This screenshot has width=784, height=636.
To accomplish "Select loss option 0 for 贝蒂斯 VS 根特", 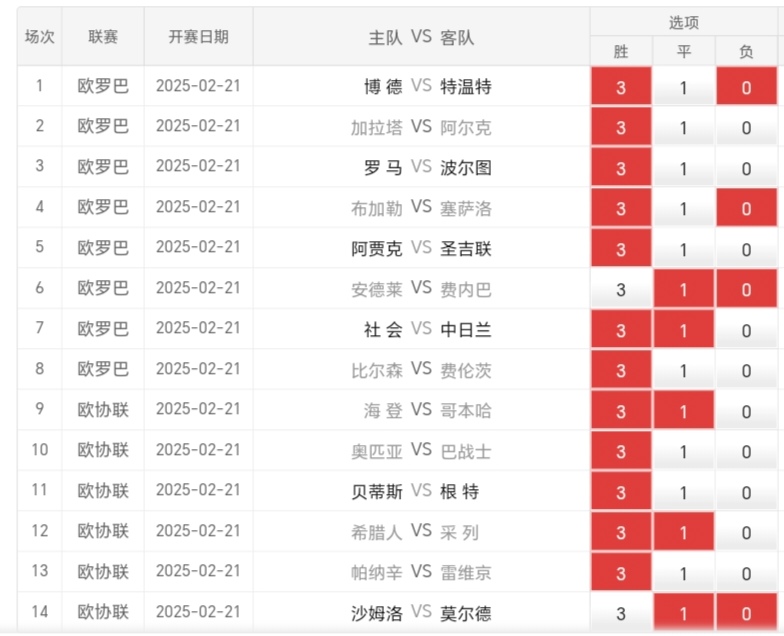I will (746, 492).
